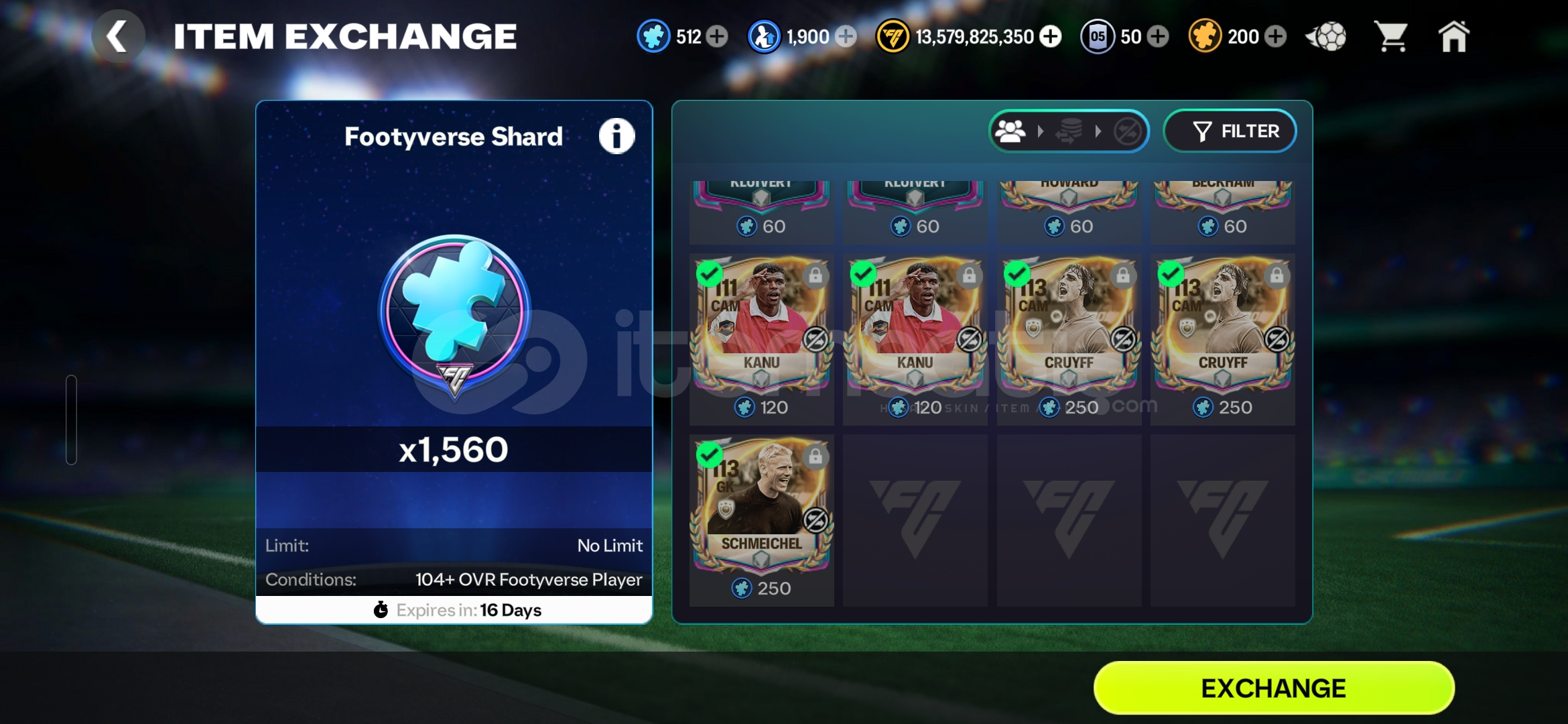The height and width of the screenshot is (724, 1568).
Task: Expand the players sorting selector
Action: click(1069, 131)
